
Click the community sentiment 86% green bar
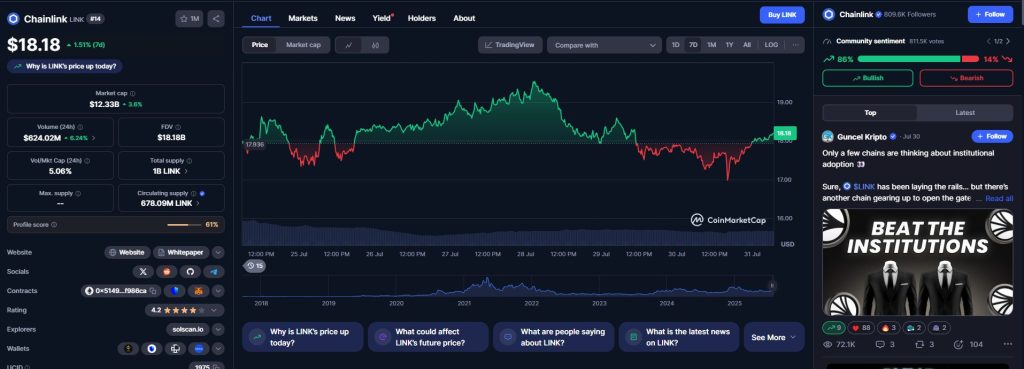pyautogui.click(x=908, y=59)
